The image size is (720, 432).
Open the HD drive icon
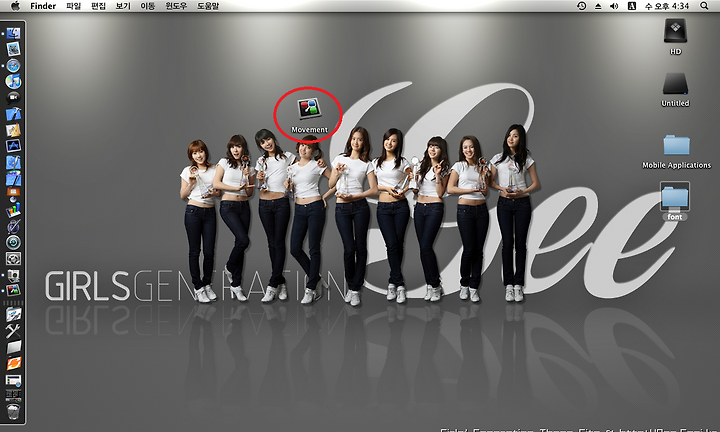click(x=675, y=31)
